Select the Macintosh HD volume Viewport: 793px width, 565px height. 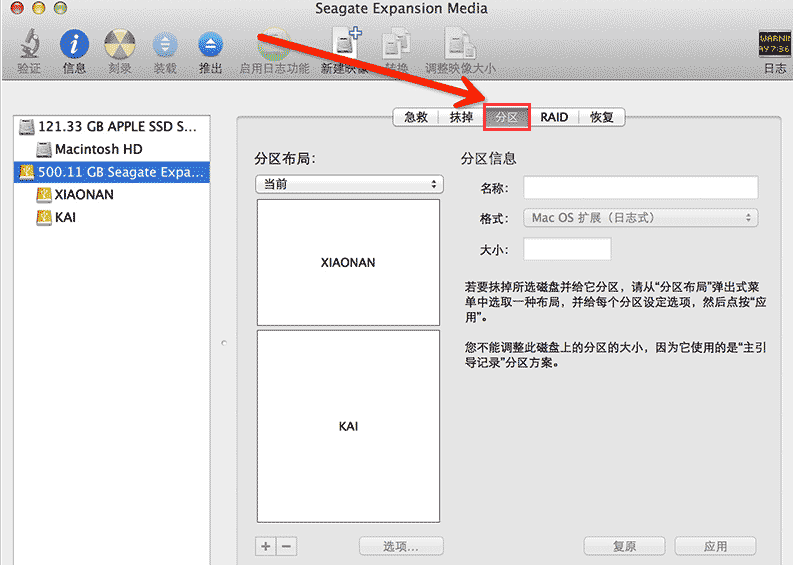pos(112,149)
